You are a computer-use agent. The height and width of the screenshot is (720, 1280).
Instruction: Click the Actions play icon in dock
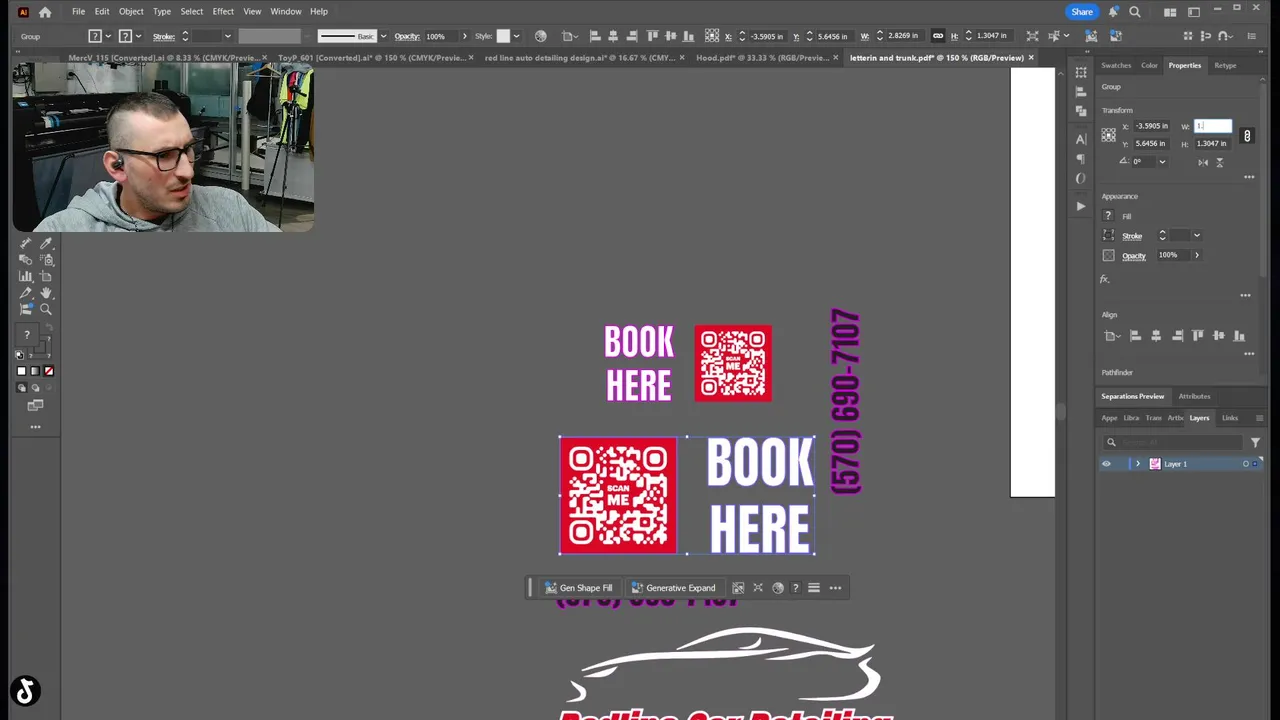pyautogui.click(x=1081, y=206)
